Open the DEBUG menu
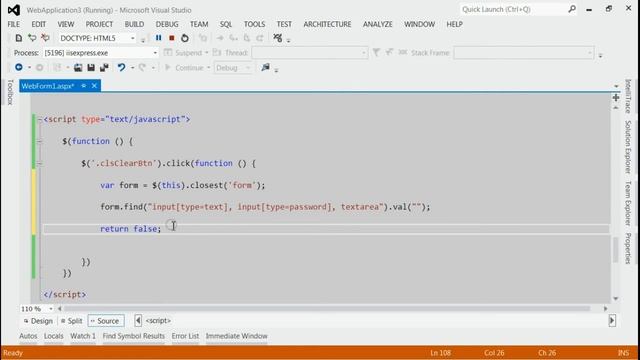The width and height of the screenshot is (640, 360). pos(167,24)
